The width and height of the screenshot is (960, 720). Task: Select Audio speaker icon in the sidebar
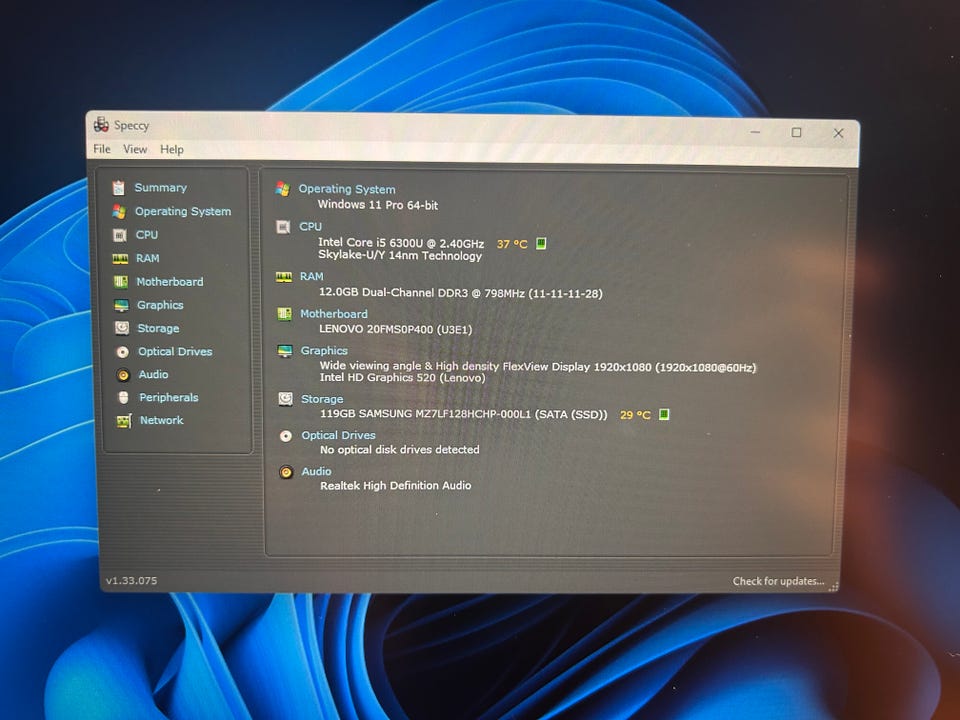tap(123, 375)
